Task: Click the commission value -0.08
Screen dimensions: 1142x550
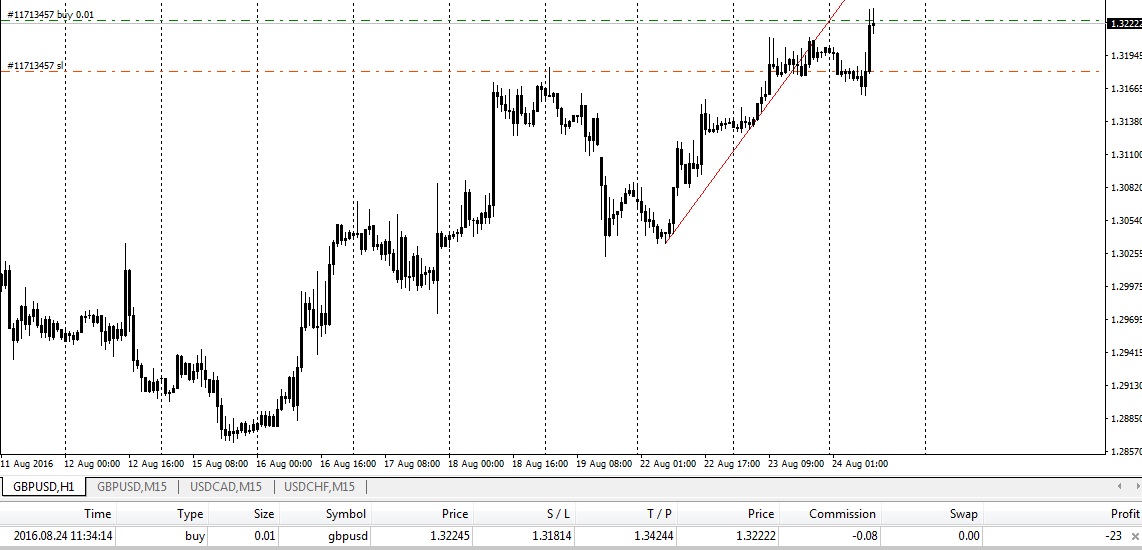Action: coord(863,536)
